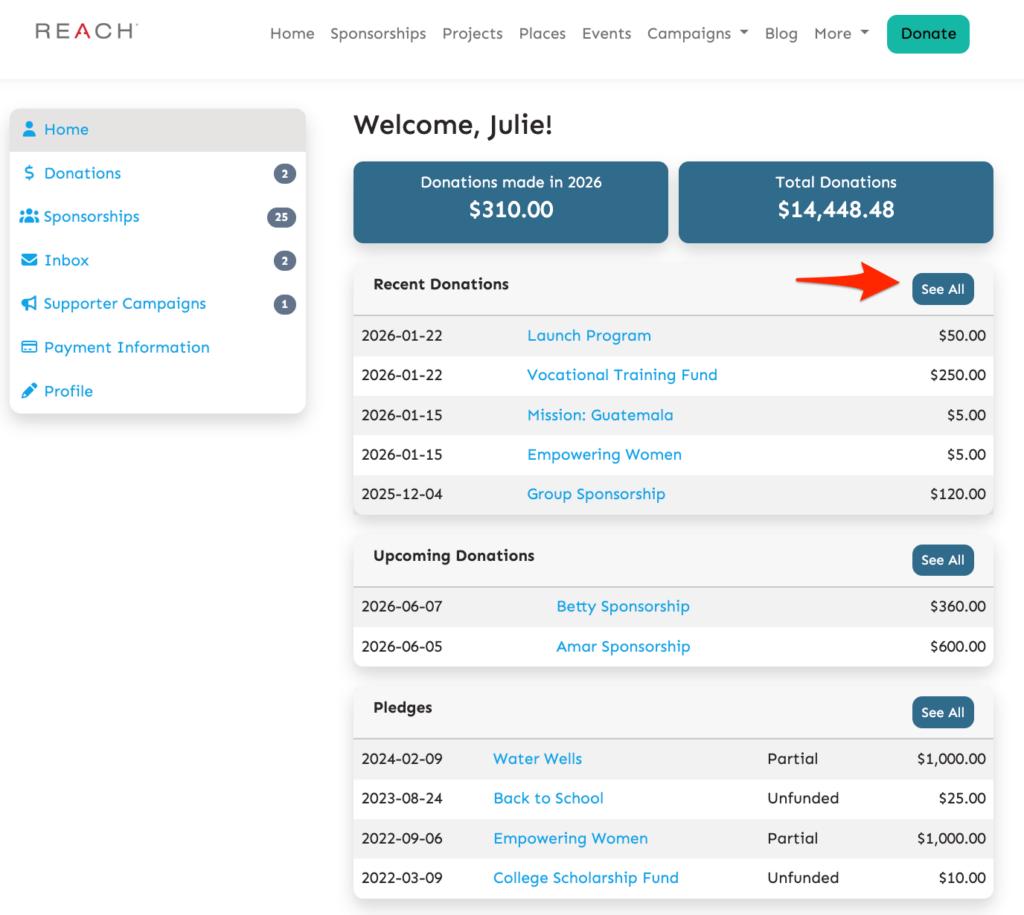Switch to the Sponsorships page in top navigation
Screen dimensions: 1024x915
(378, 33)
